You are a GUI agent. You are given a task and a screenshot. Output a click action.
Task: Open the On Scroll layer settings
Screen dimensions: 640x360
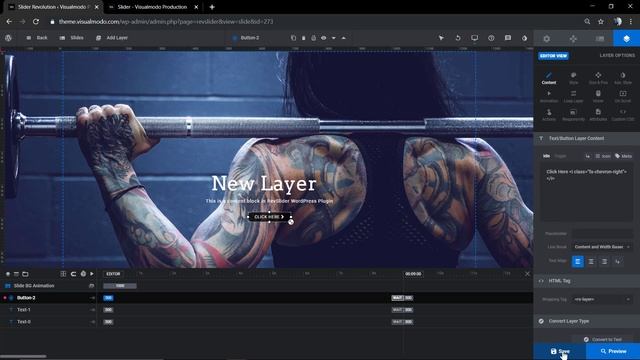tap(623, 96)
